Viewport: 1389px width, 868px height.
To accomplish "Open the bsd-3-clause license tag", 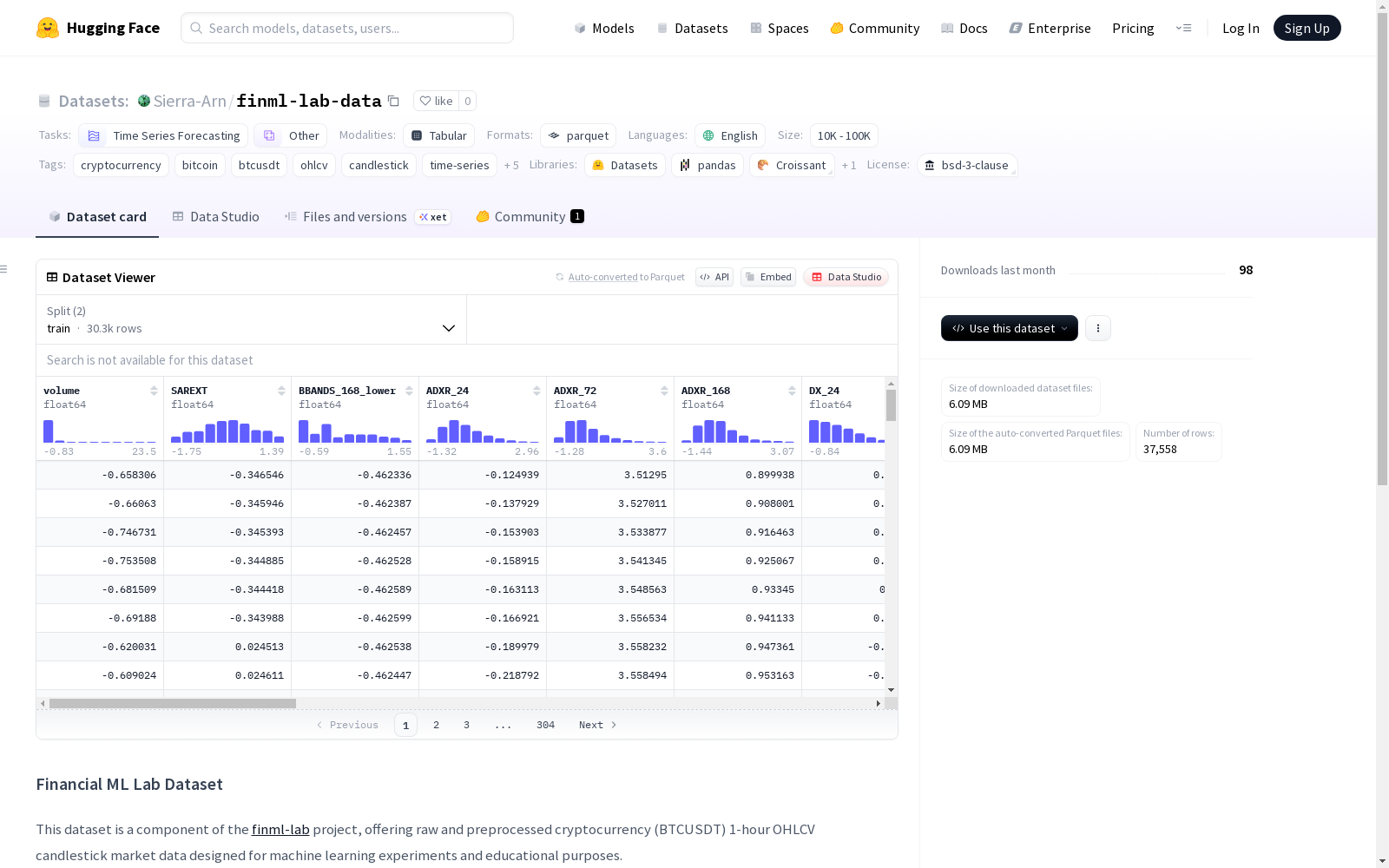I will click(967, 165).
